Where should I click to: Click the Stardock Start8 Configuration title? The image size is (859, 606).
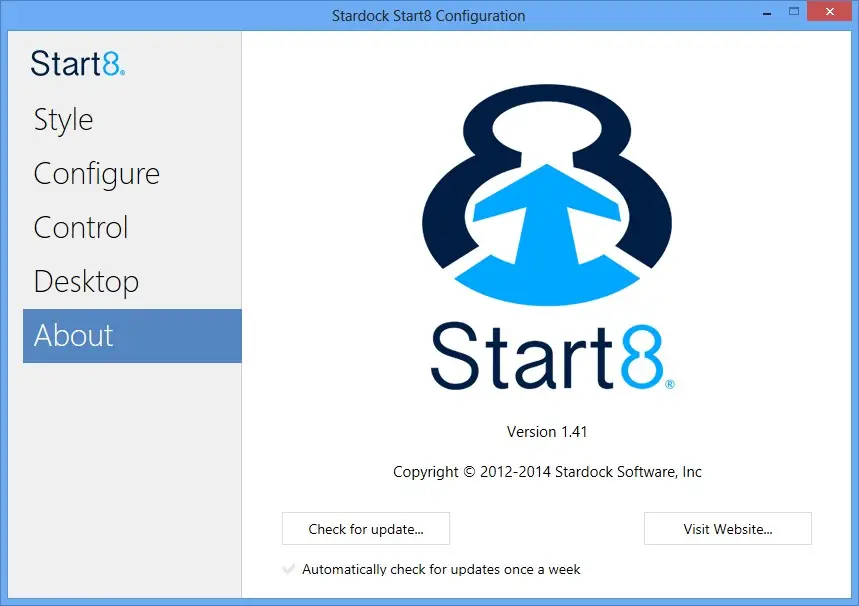click(x=428, y=16)
